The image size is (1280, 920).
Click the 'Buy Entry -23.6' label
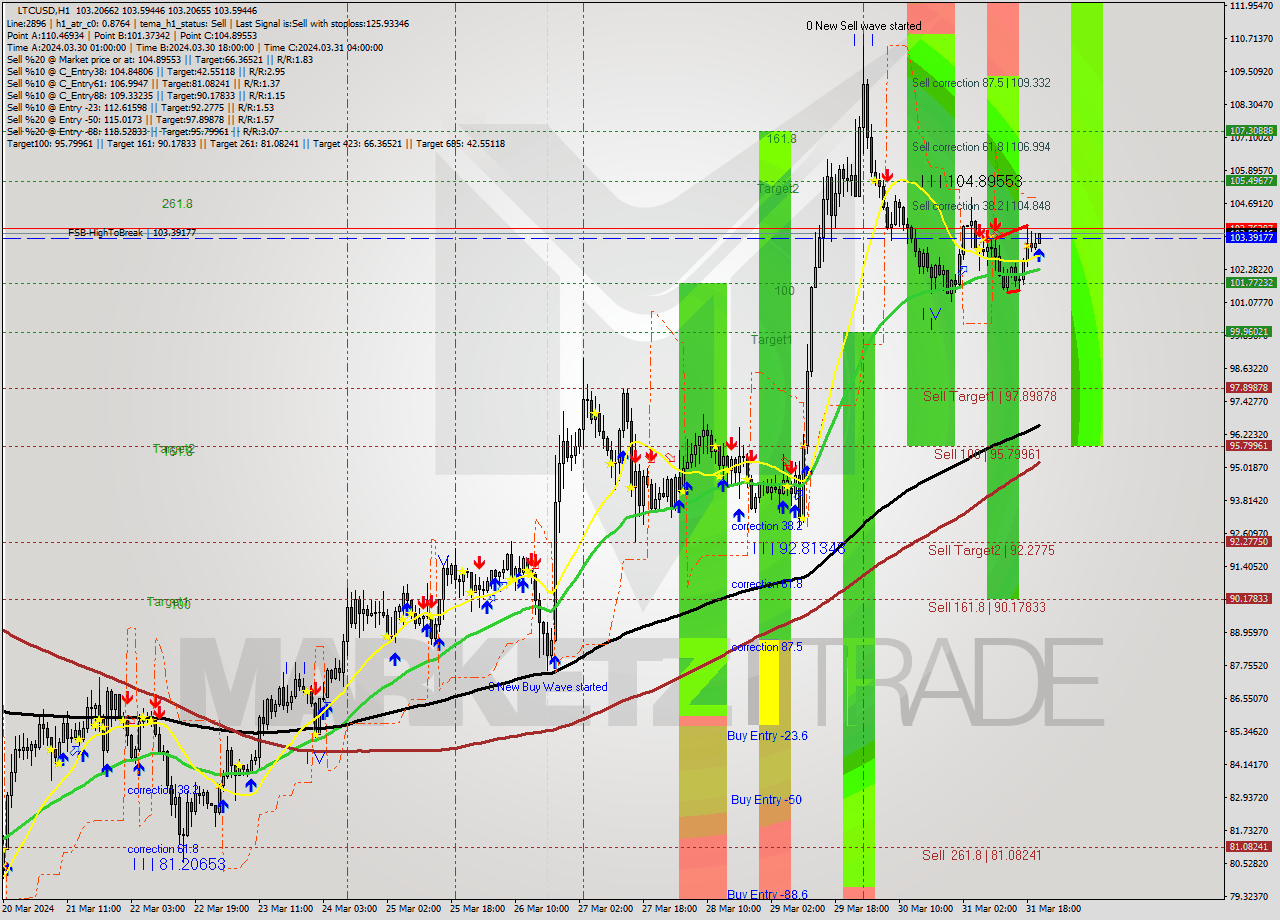[767, 735]
